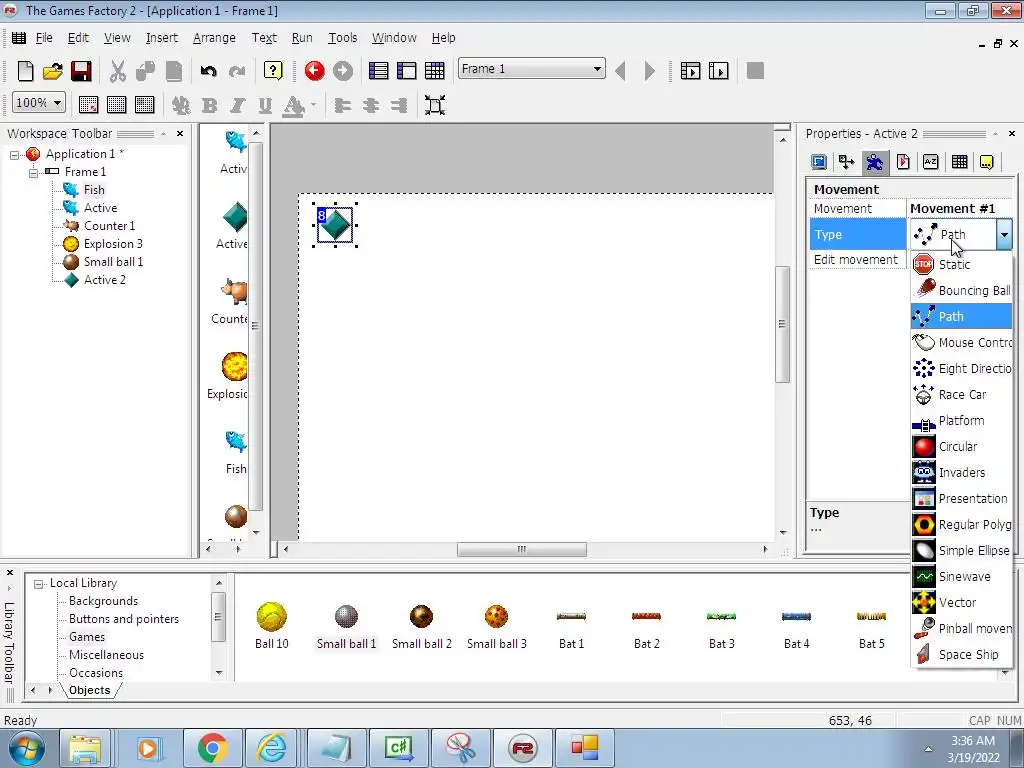Open Chrome from the taskbar
1024x768 pixels.
213,748
